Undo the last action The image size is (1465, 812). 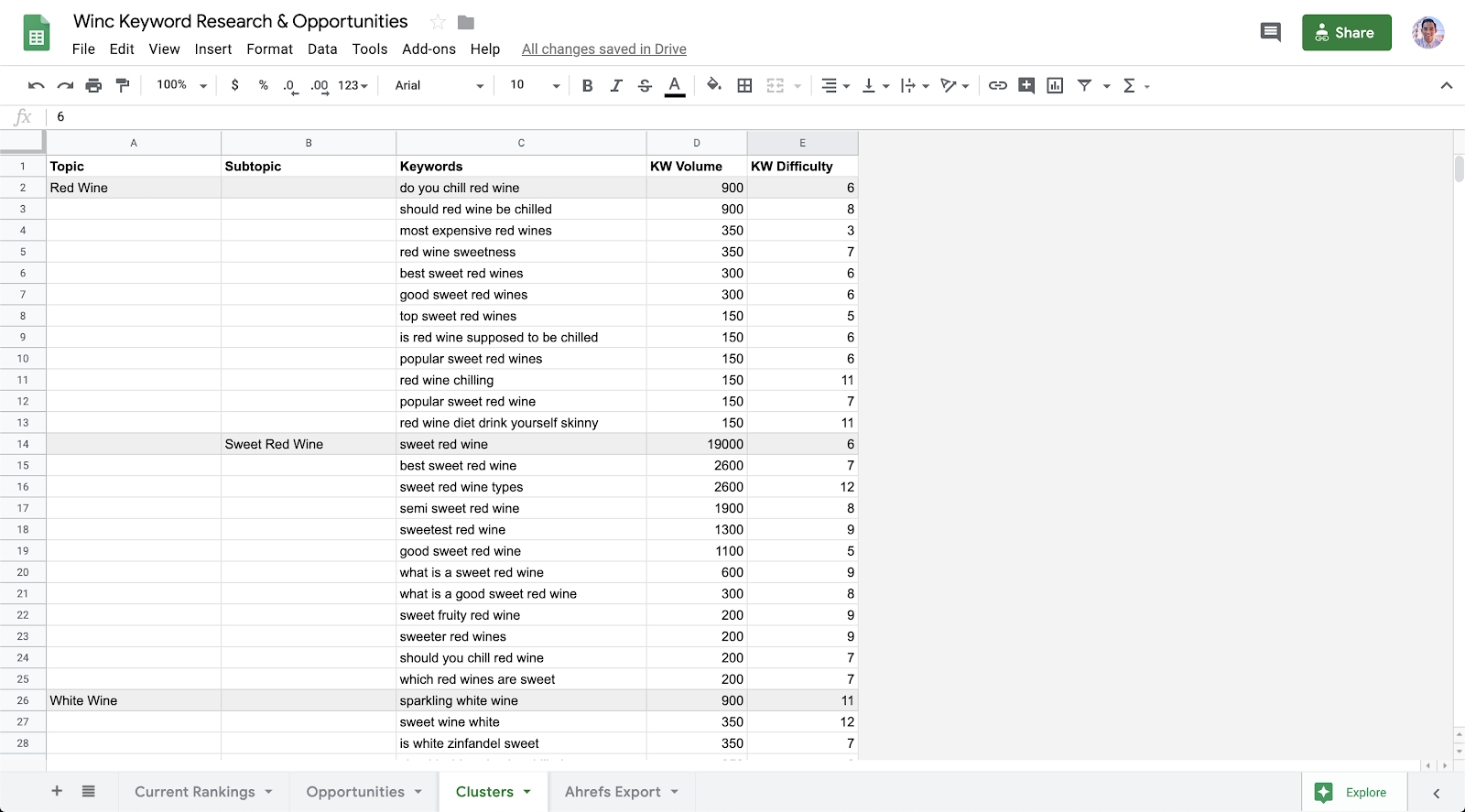tap(37, 85)
